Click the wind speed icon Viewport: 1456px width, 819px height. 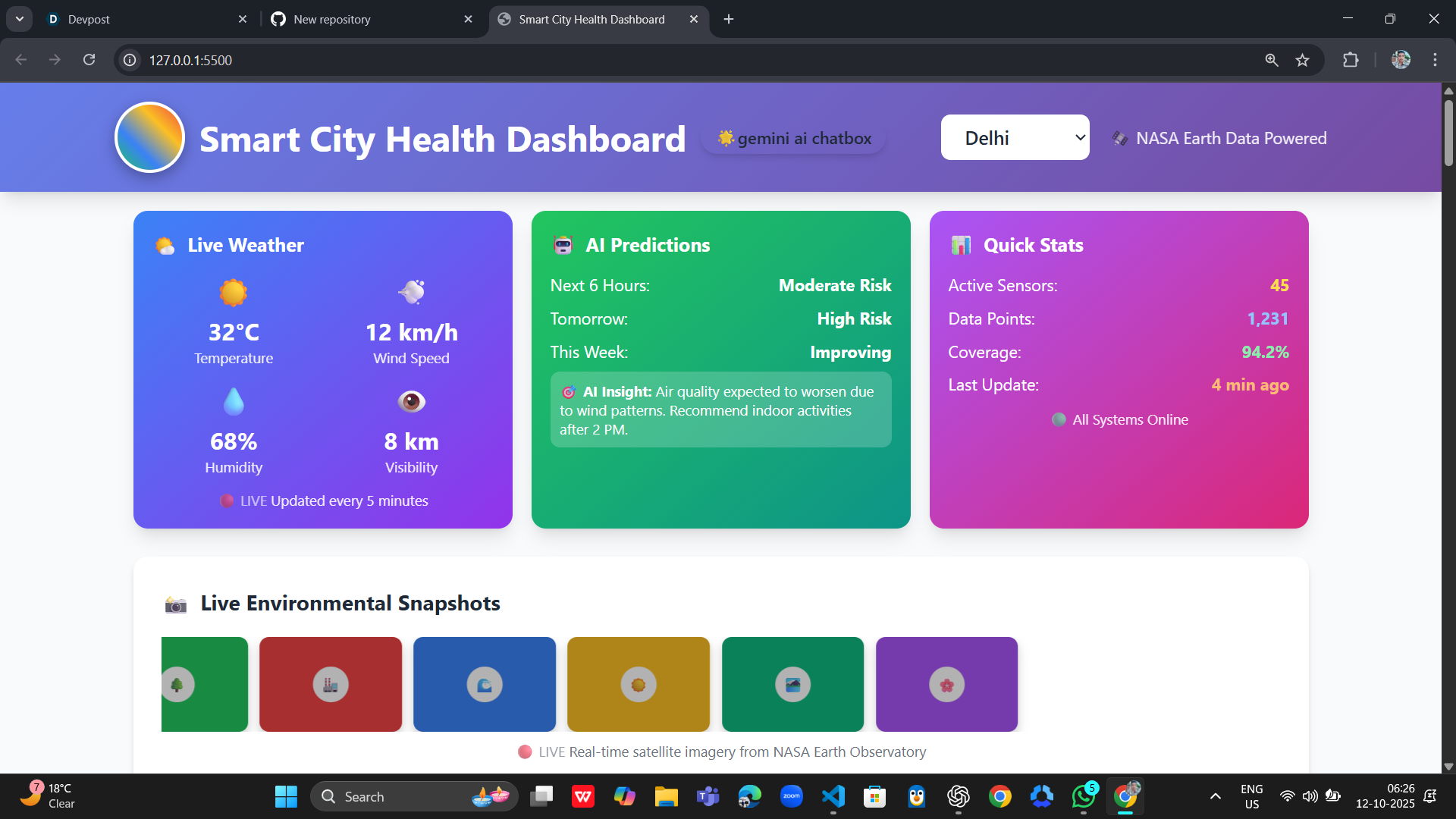(x=411, y=292)
